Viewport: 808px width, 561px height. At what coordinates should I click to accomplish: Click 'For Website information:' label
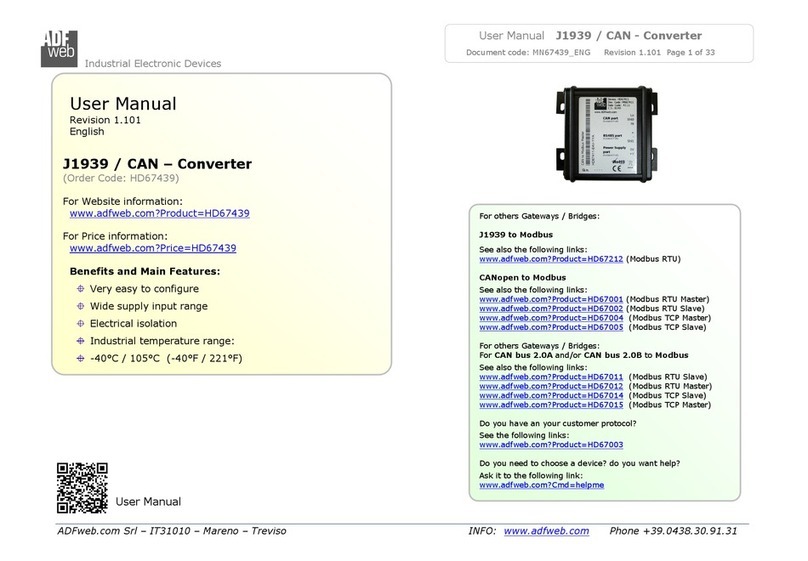tap(123, 201)
